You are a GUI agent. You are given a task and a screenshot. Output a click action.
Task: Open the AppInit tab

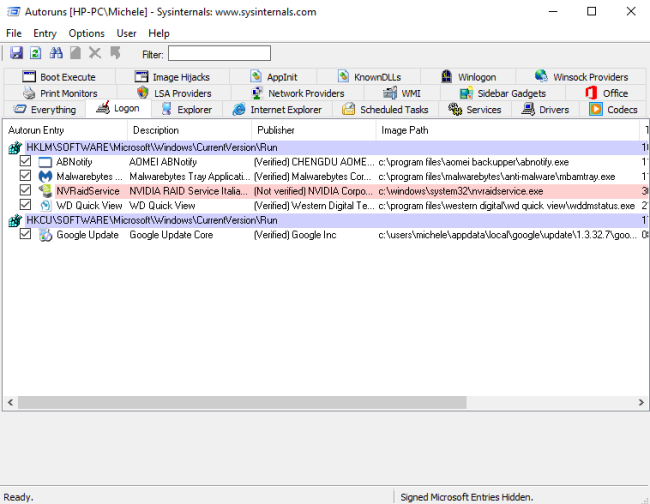(274, 77)
